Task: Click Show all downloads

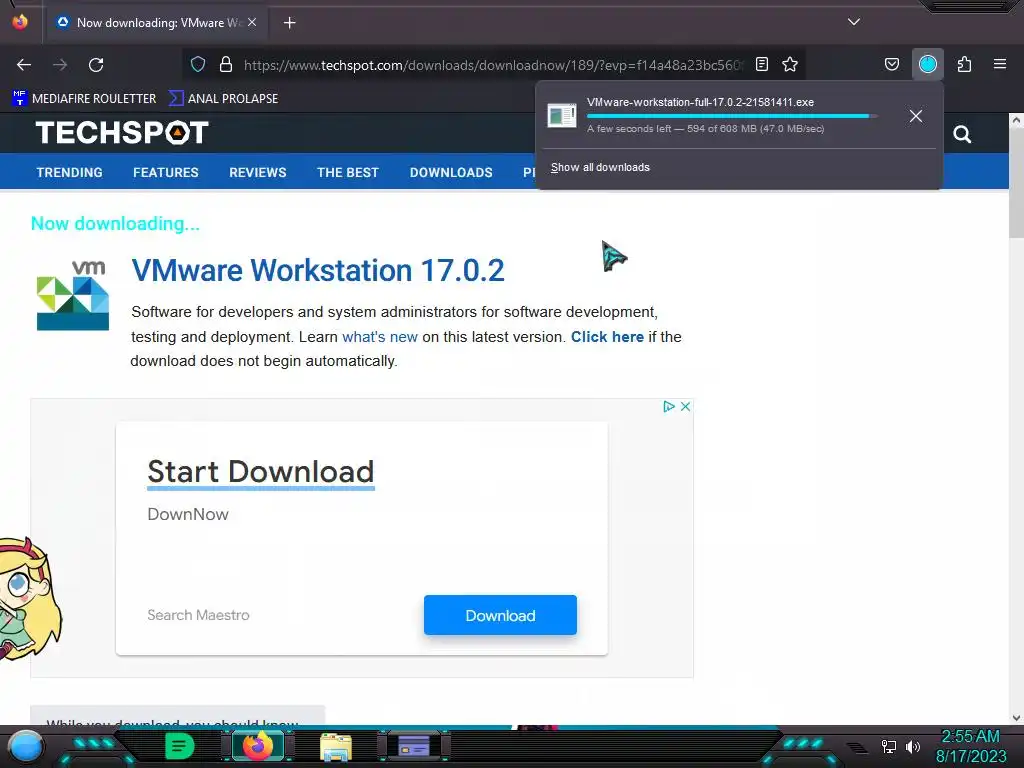Action: click(600, 167)
